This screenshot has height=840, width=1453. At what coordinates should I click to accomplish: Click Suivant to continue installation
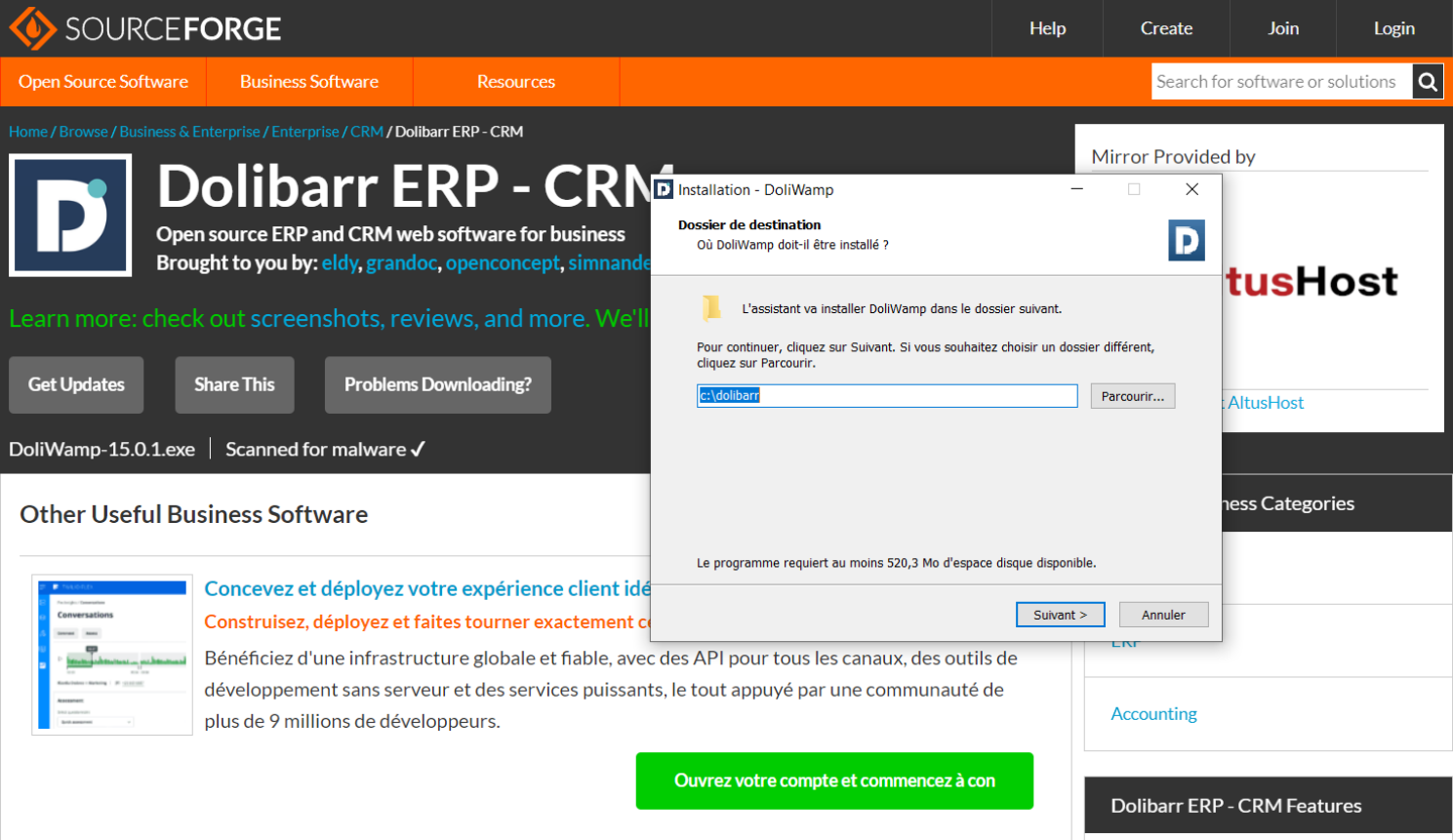1061,615
